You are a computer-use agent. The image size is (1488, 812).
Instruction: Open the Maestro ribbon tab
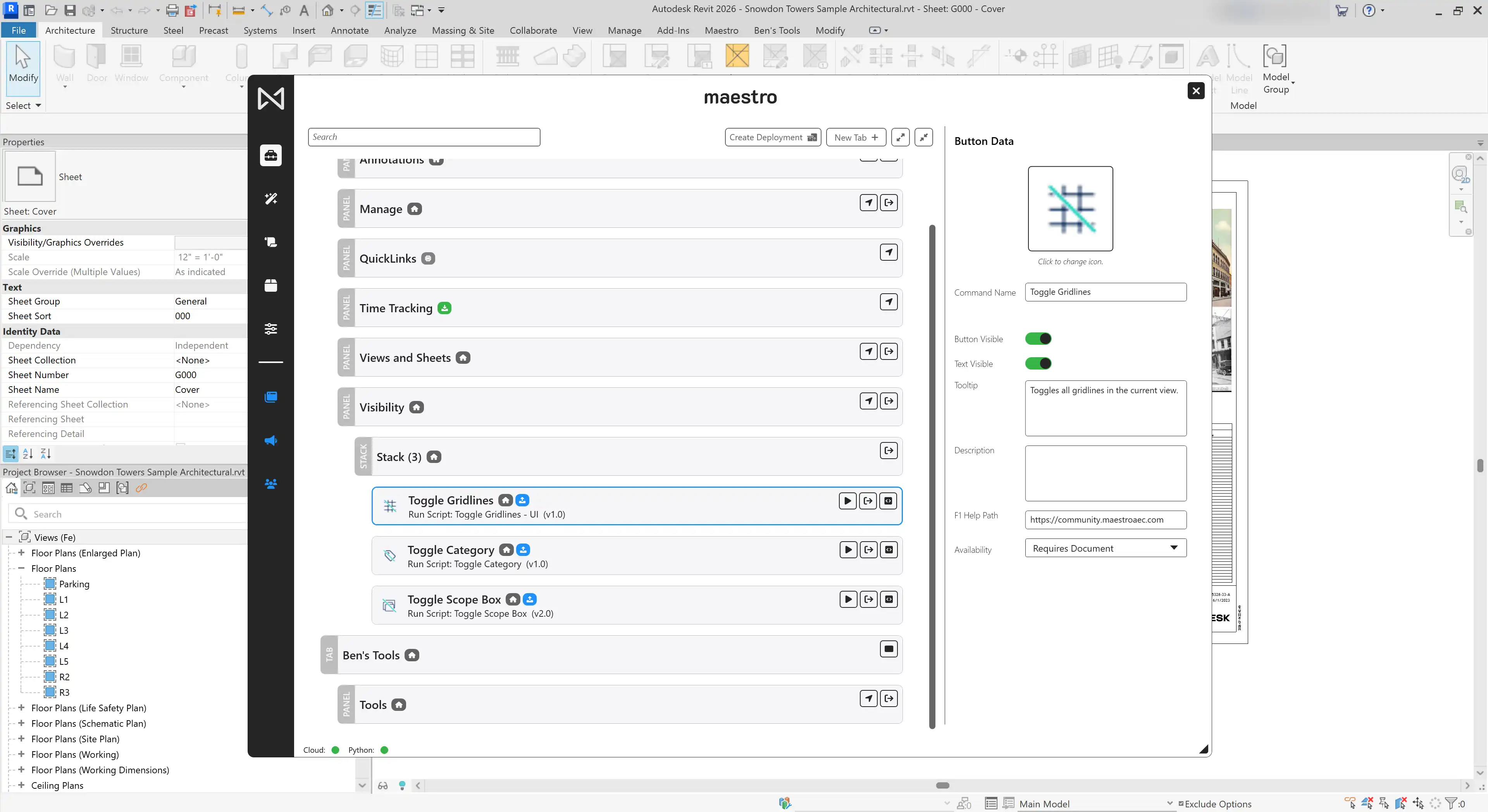pyautogui.click(x=721, y=30)
